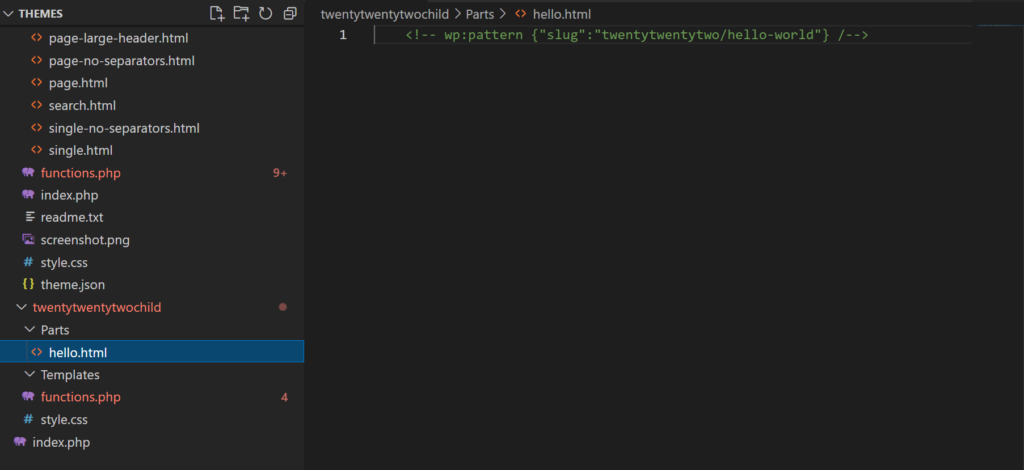Refresh the Explorer file tree
The width and height of the screenshot is (1024, 470).
[x=265, y=14]
